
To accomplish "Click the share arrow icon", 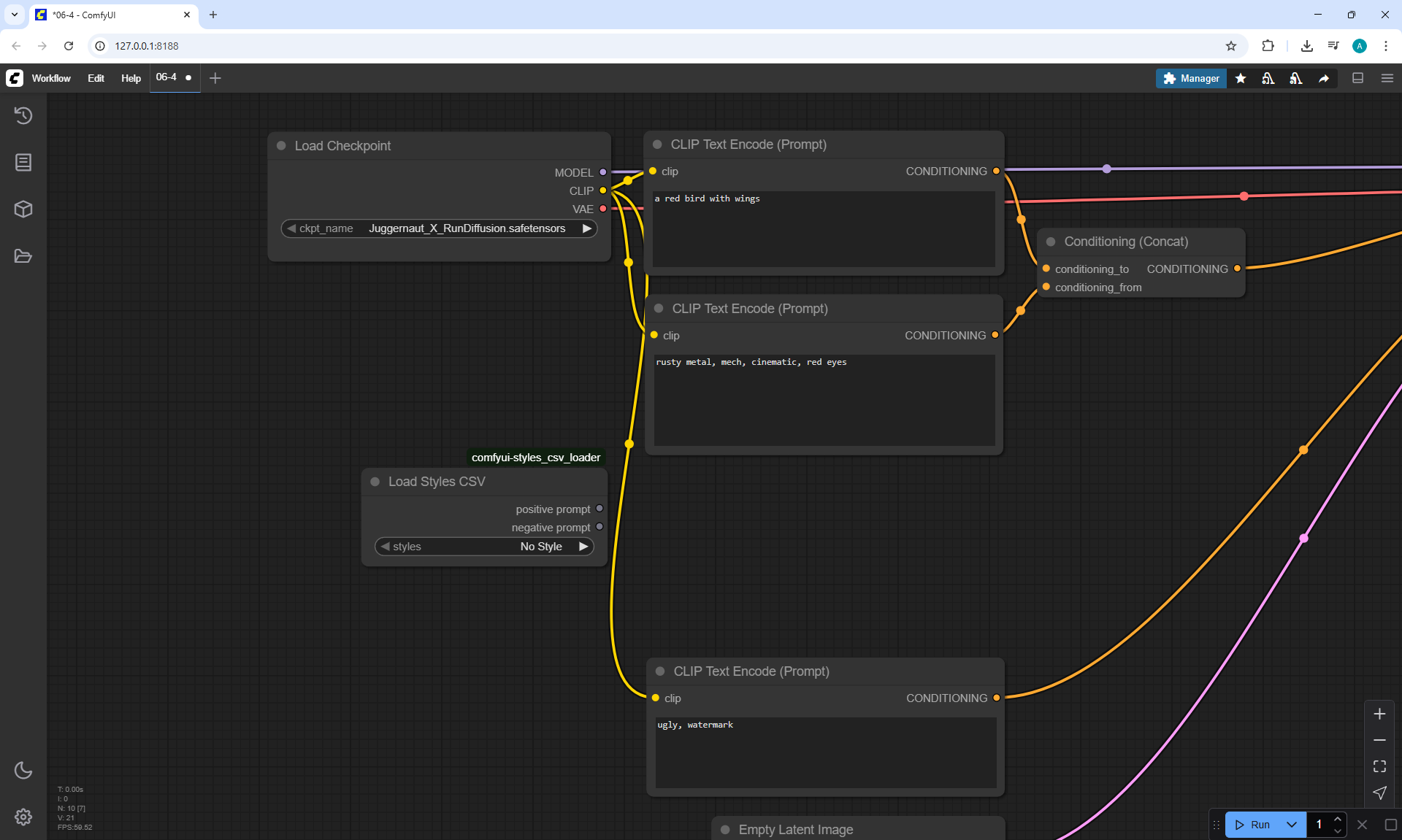I will (1324, 78).
